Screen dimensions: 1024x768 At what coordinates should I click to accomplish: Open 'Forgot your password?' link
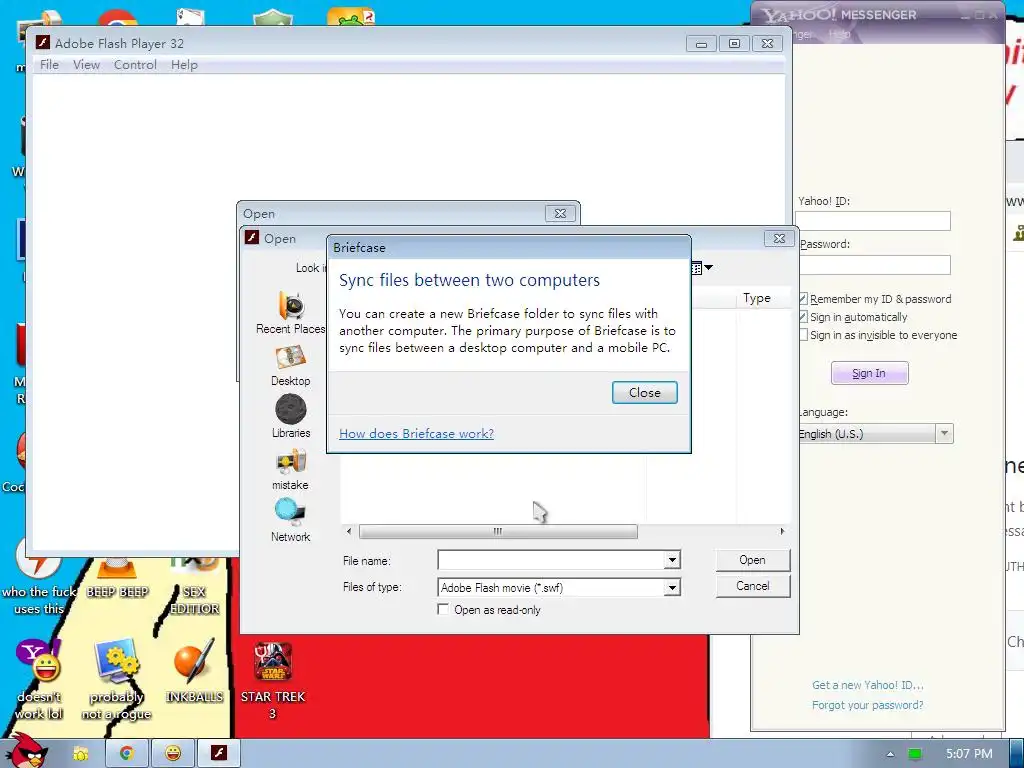[x=867, y=705]
